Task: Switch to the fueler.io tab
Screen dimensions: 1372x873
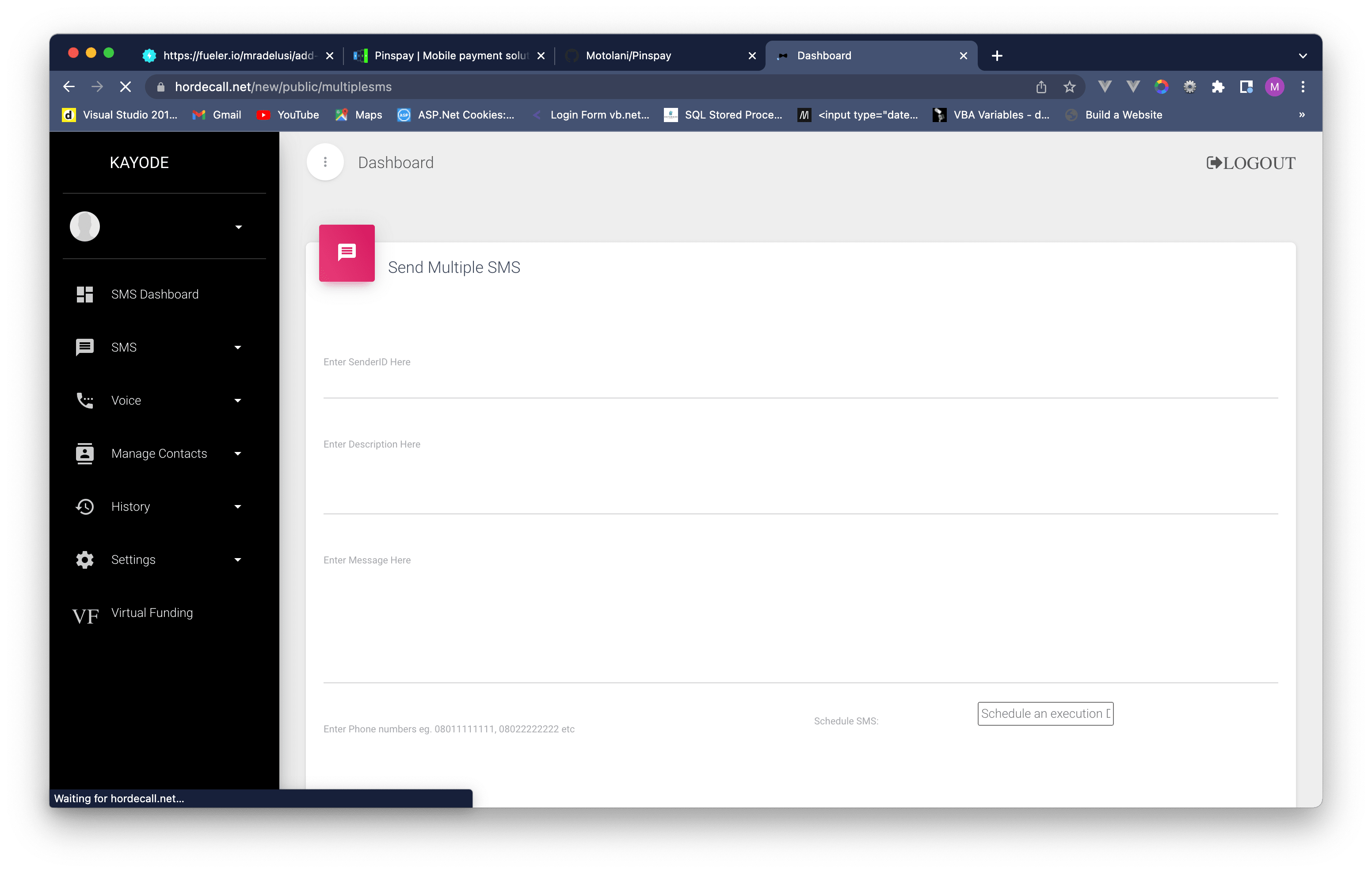Action: [238, 55]
